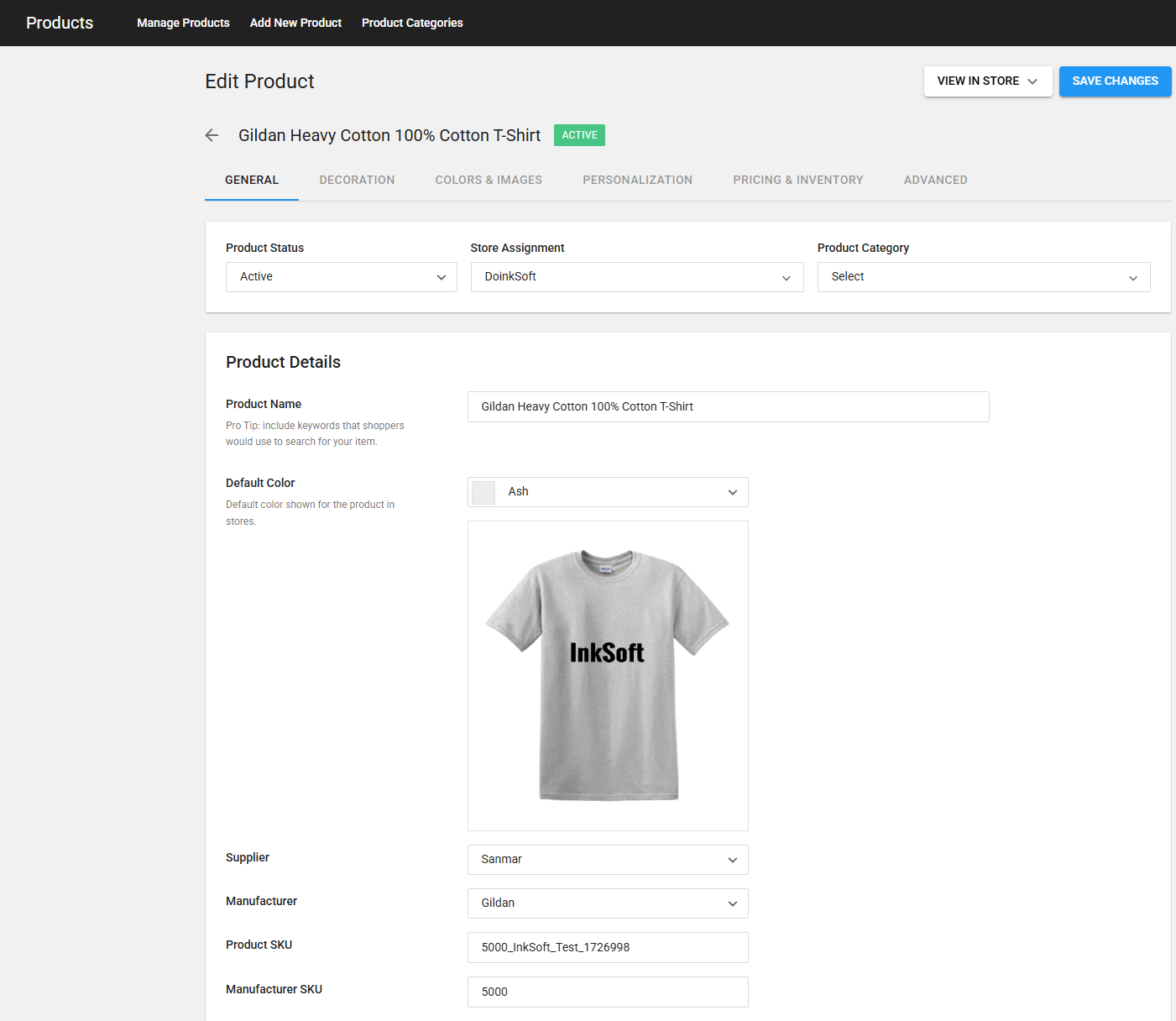Go to the Personalization tab
The image size is (1176, 1021).
pyautogui.click(x=637, y=180)
